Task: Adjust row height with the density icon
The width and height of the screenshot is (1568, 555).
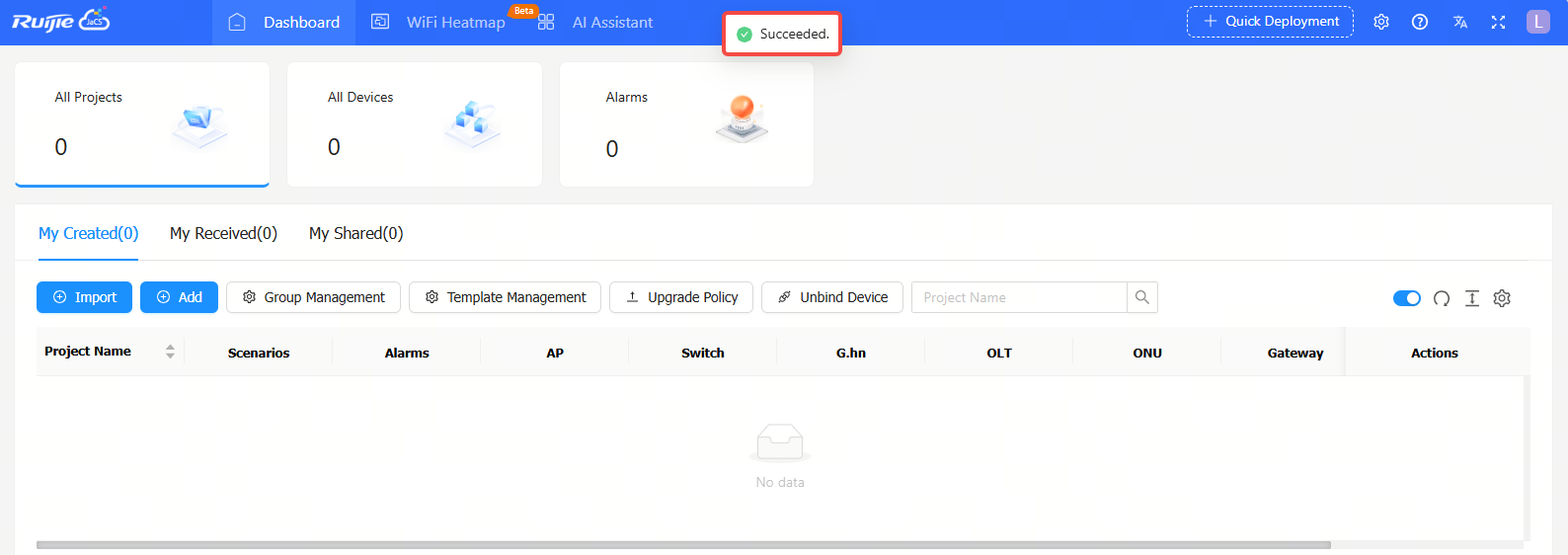Action: (x=1471, y=298)
